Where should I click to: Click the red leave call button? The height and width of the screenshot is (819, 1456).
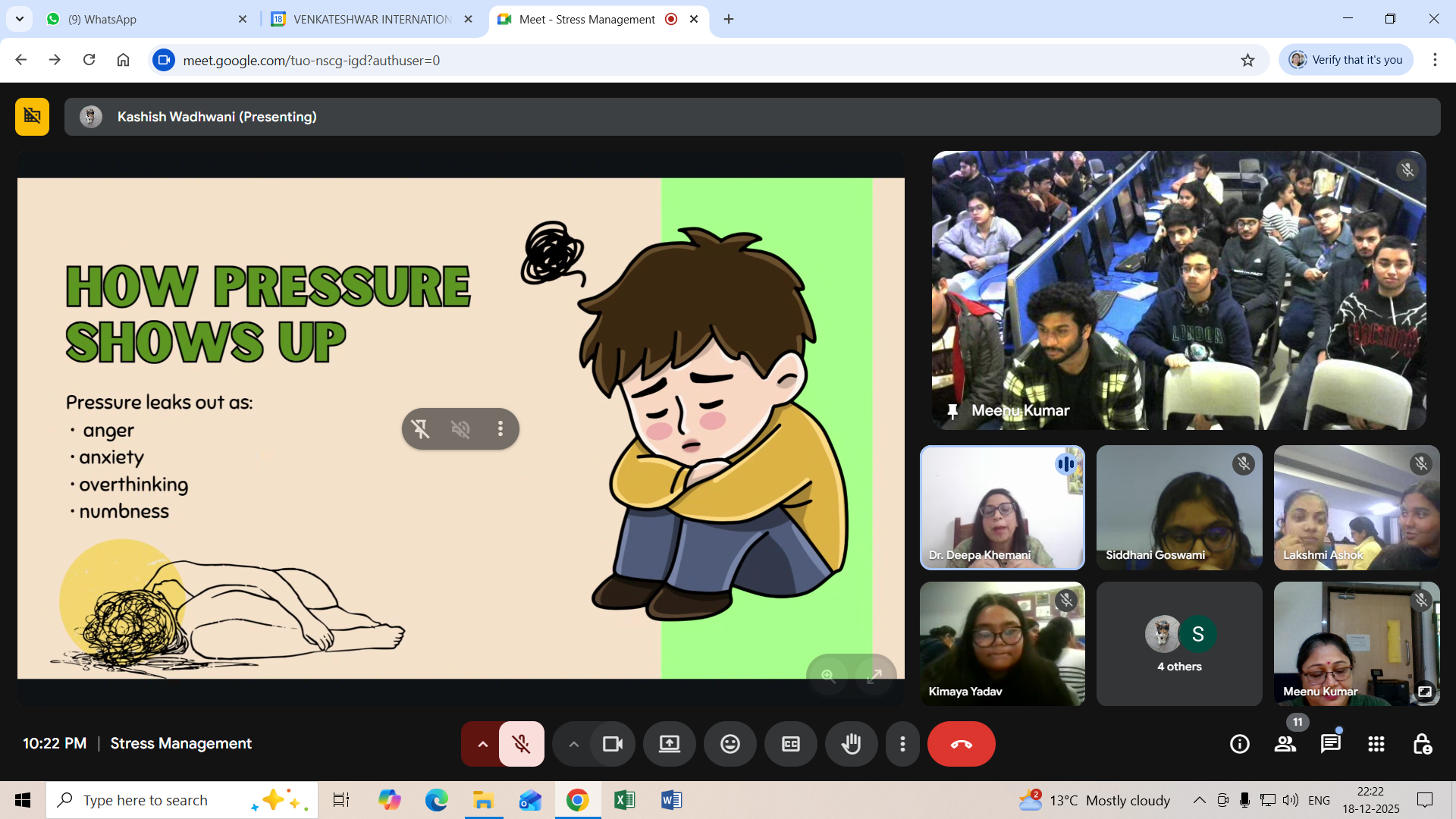click(961, 744)
